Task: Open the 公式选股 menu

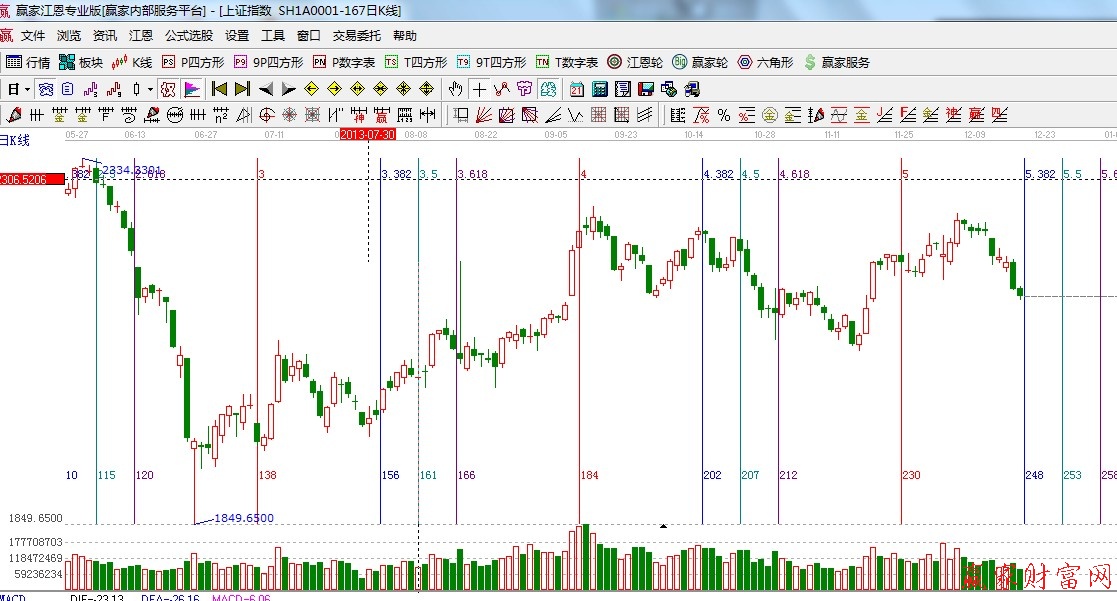Action: [x=188, y=36]
